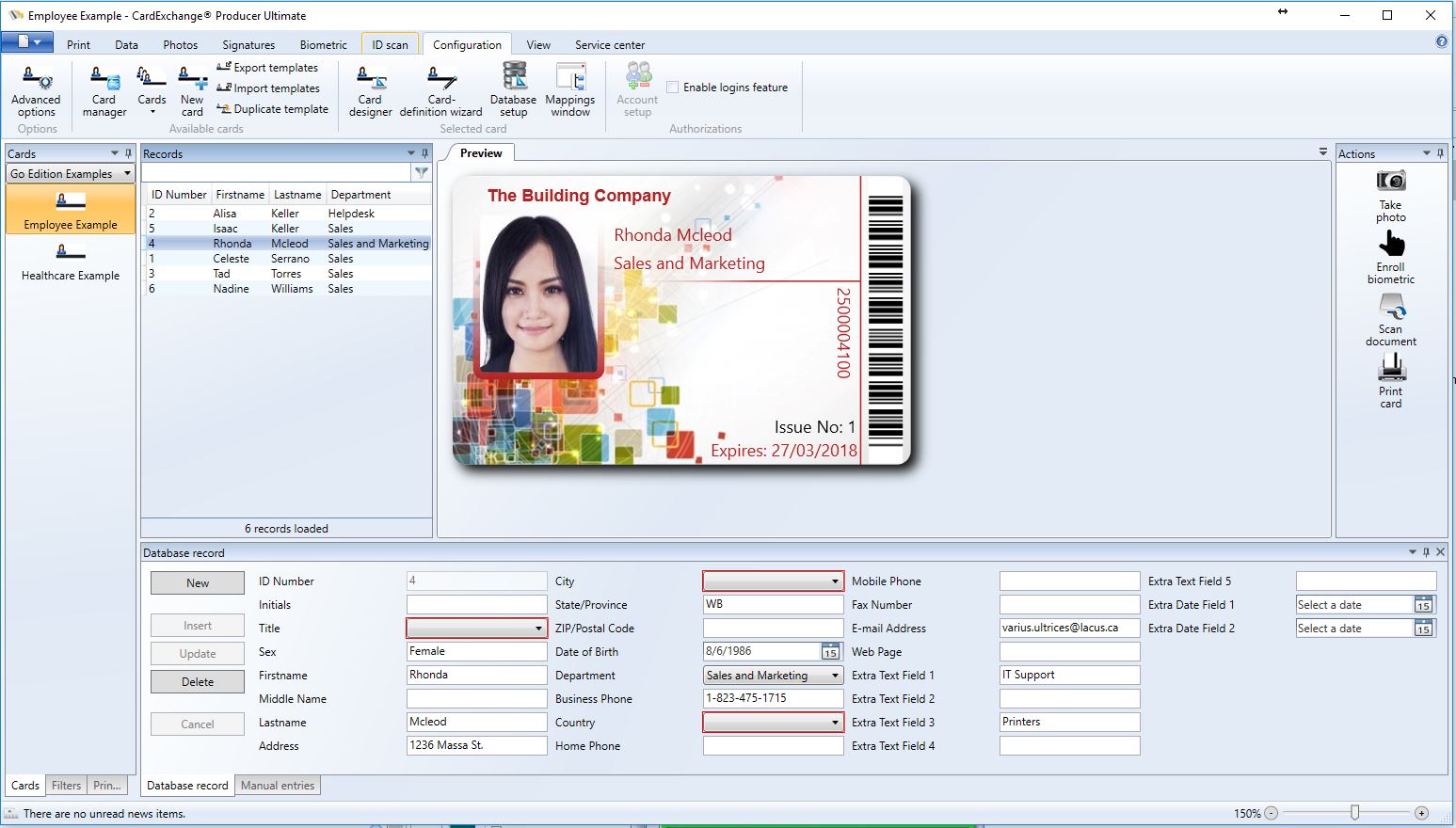Expand the Title dropdown

click(x=538, y=629)
